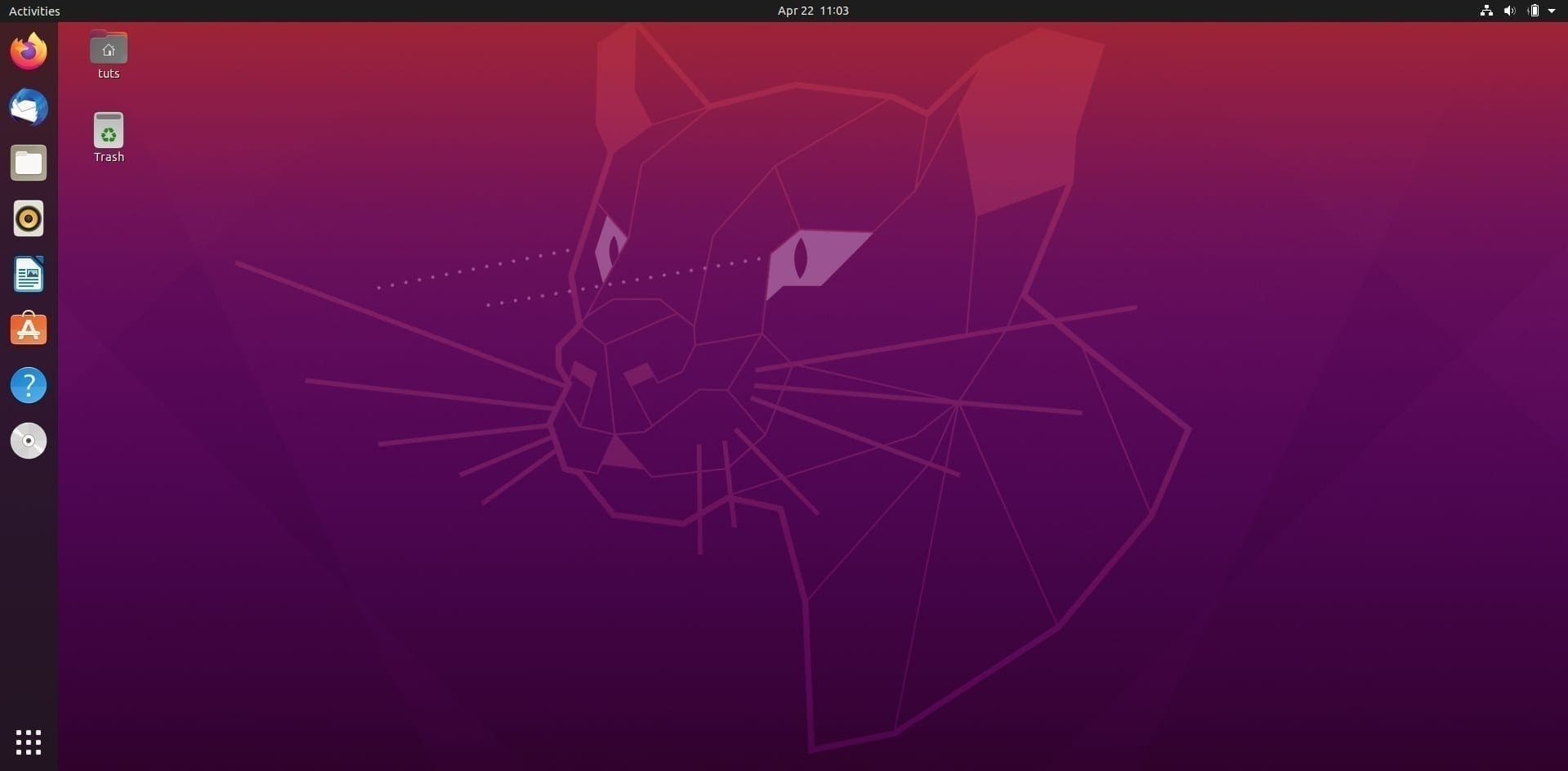Click the tuts folder label text

(x=108, y=73)
